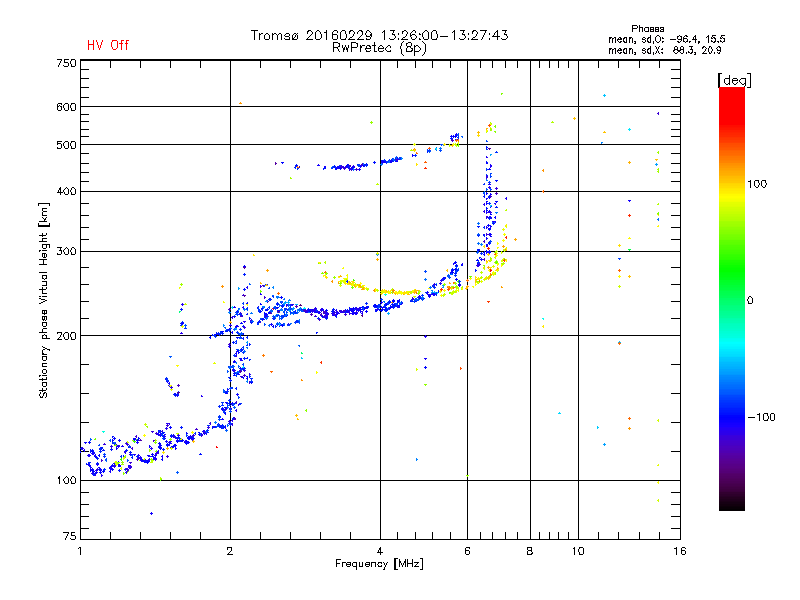This screenshot has width=800, height=600.
Task: Click the 'Frequency [MHz]' axis title
Action: click(x=379, y=564)
